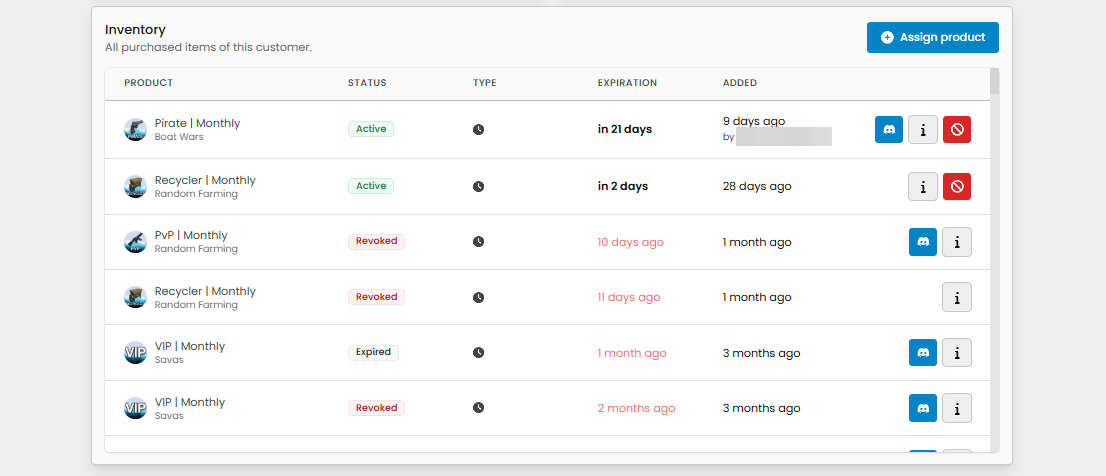
Task: Show info for revoked Recycler Monthly
Action: (x=956, y=297)
